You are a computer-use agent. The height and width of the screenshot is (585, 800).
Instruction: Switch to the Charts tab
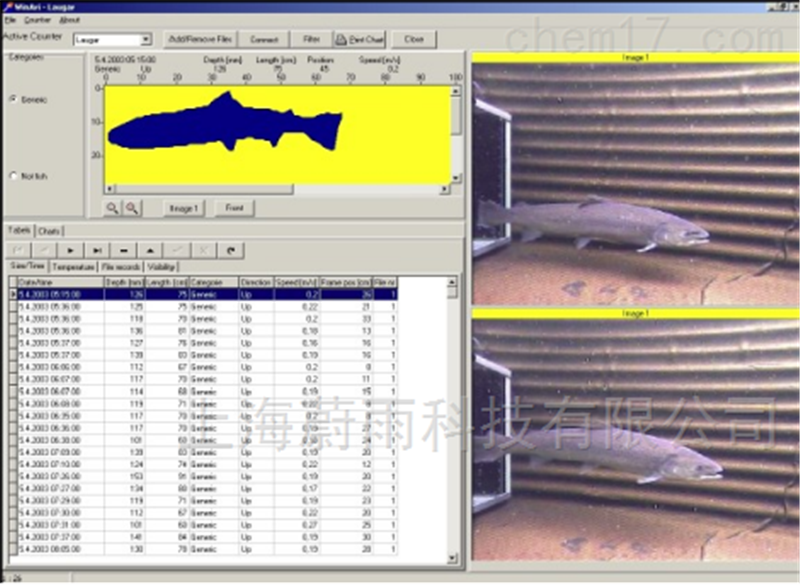49,231
